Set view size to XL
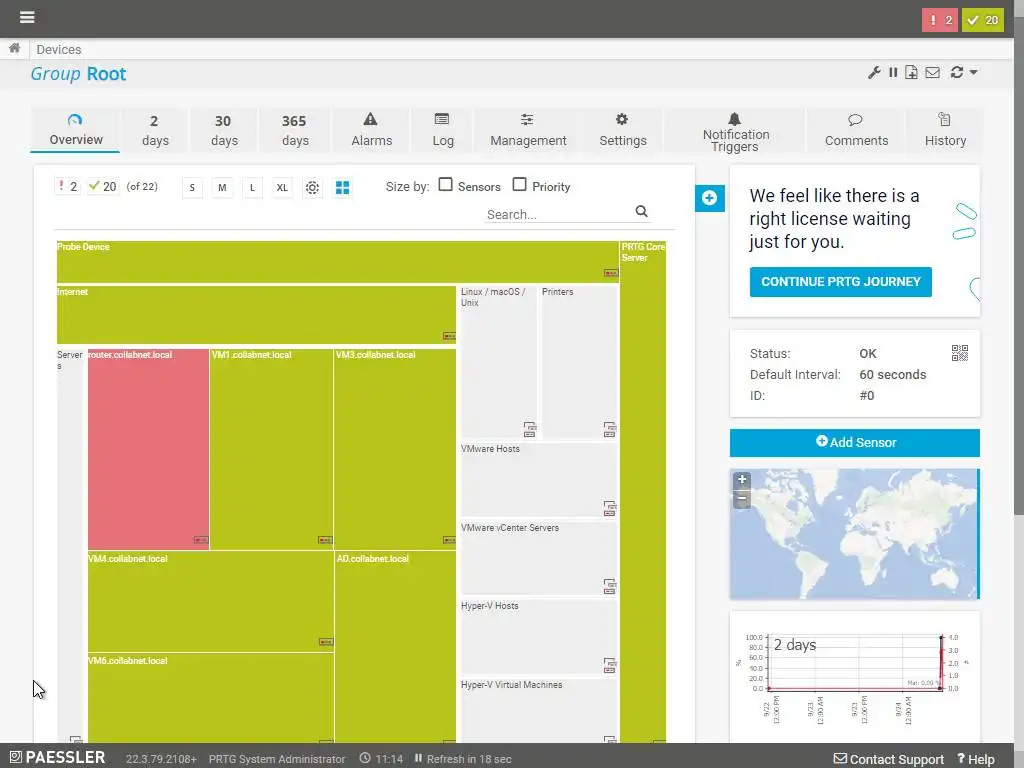Image resolution: width=1024 pixels, height=768 pixels. (282, 188)
